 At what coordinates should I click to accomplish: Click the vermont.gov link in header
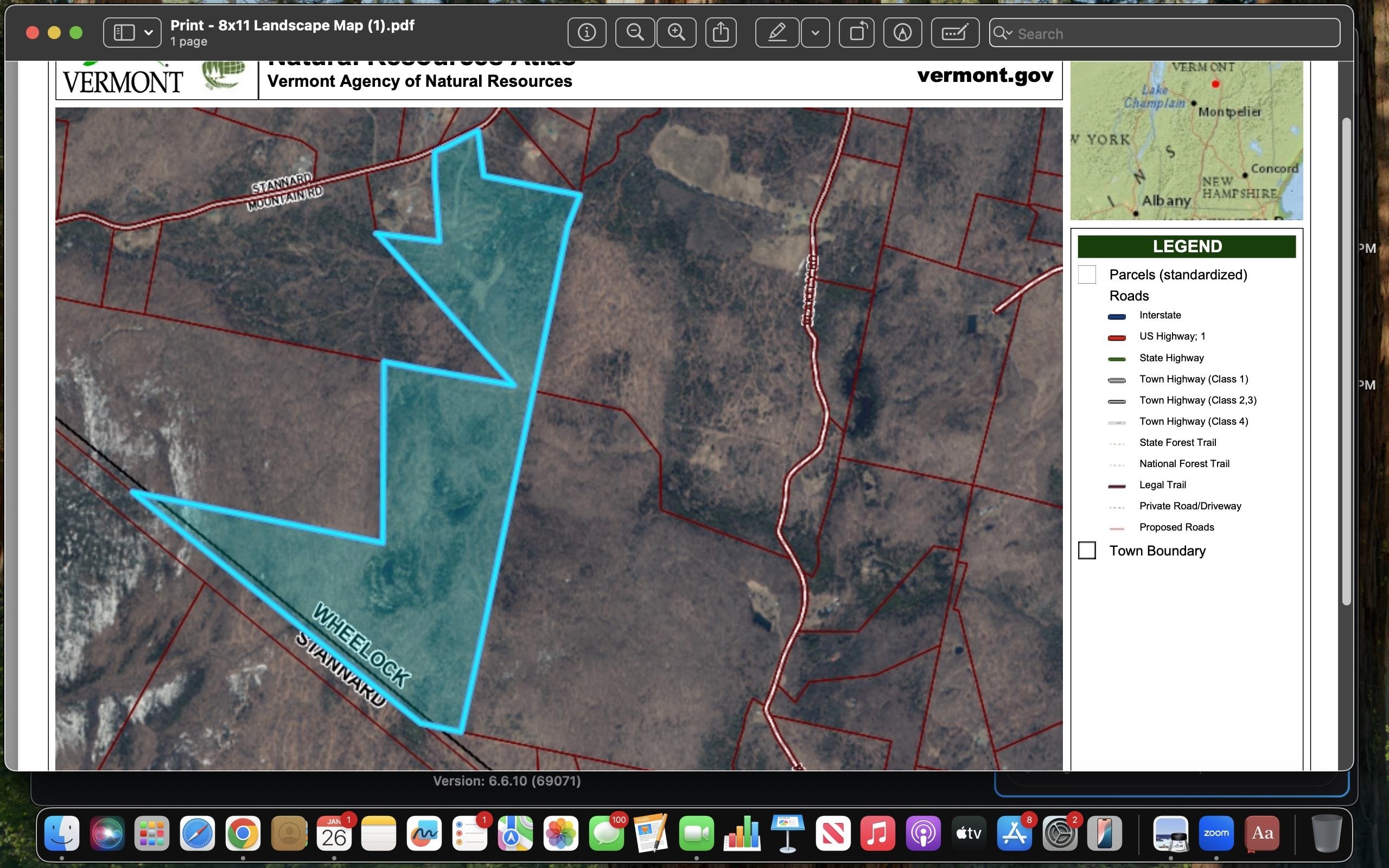pyautogui.click(x=985, y=75)
